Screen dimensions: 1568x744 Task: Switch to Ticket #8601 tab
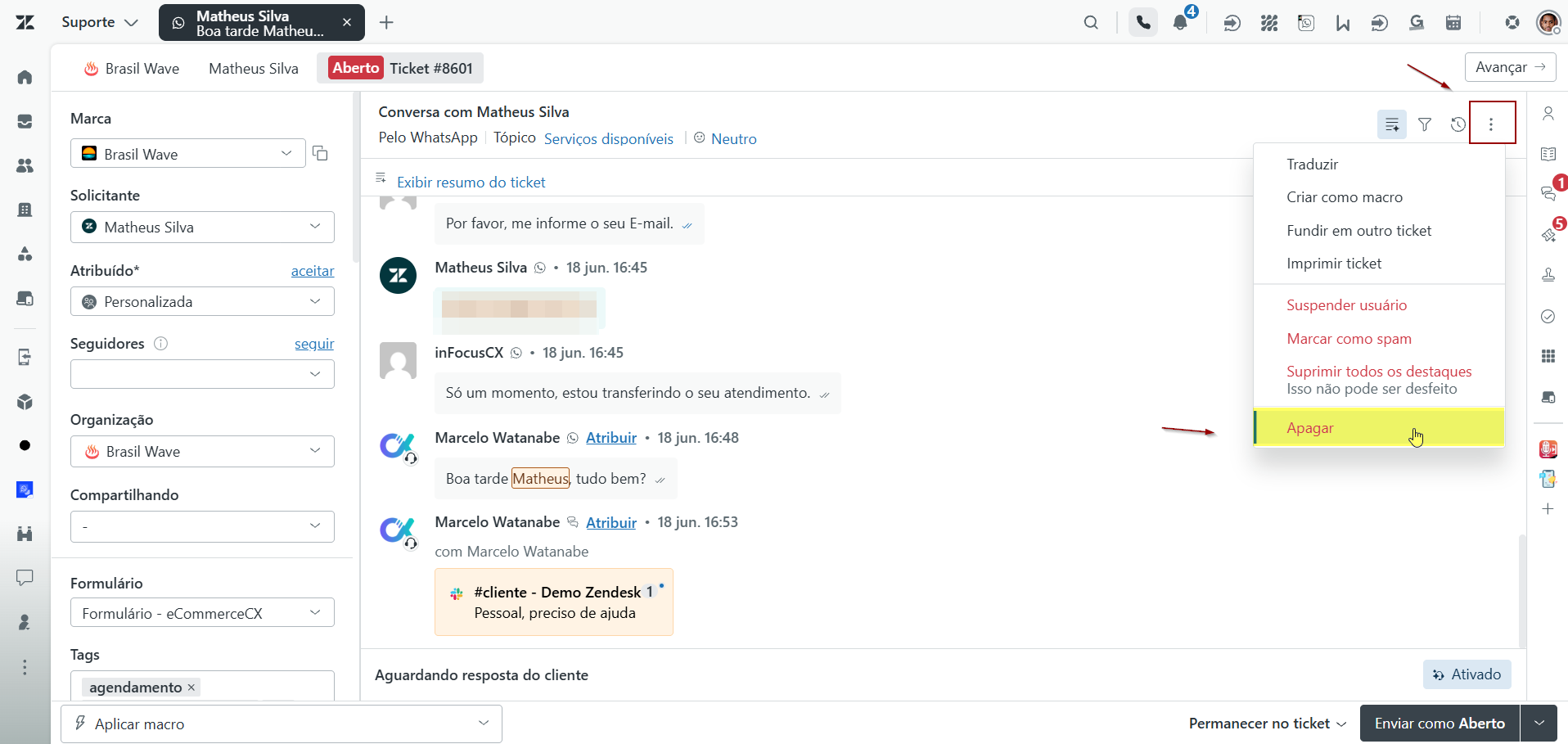pos(400,68)
